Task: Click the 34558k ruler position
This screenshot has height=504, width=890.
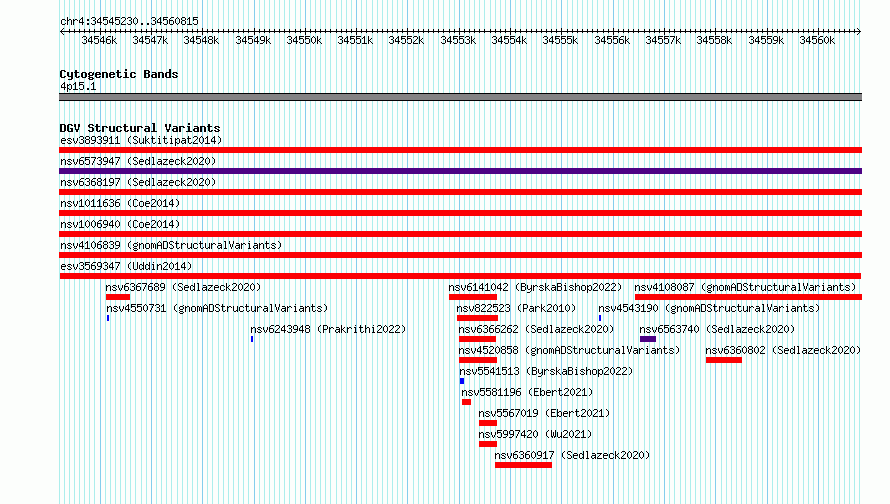Action: pyautogui.click(x=714, y=40)
